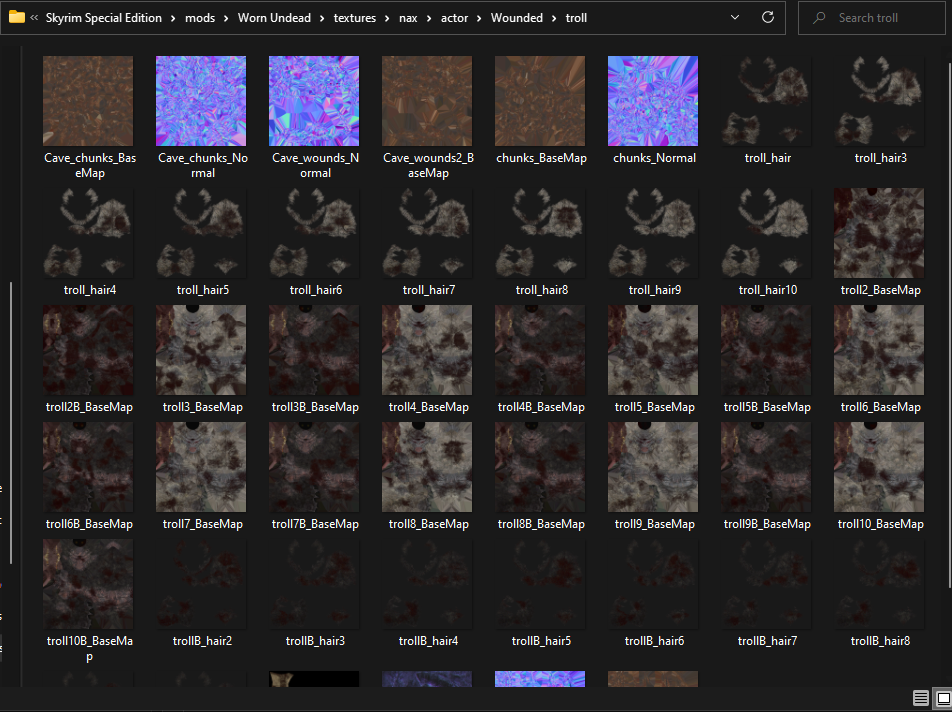This screenshot has height=712, width=952.
Task: Expand subfolders arrow after textures
Action: pos(387,18)
